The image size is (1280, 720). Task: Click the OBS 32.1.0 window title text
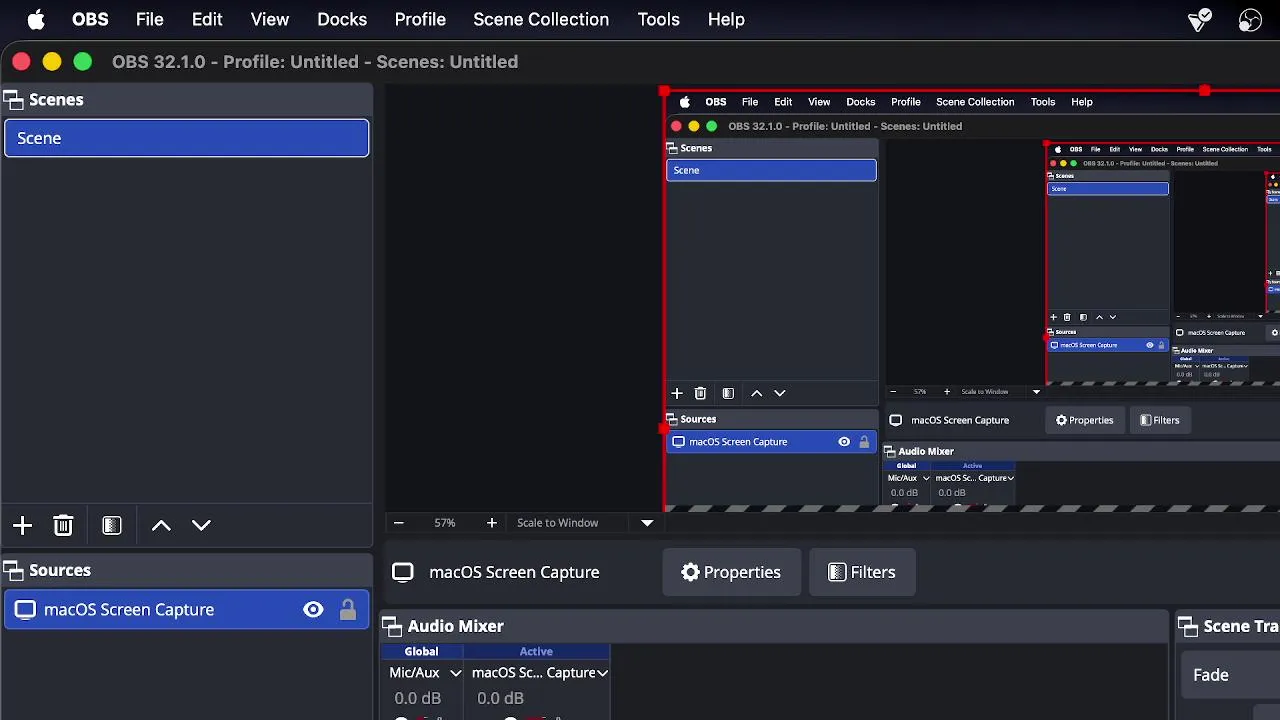[x=315, y=62]
